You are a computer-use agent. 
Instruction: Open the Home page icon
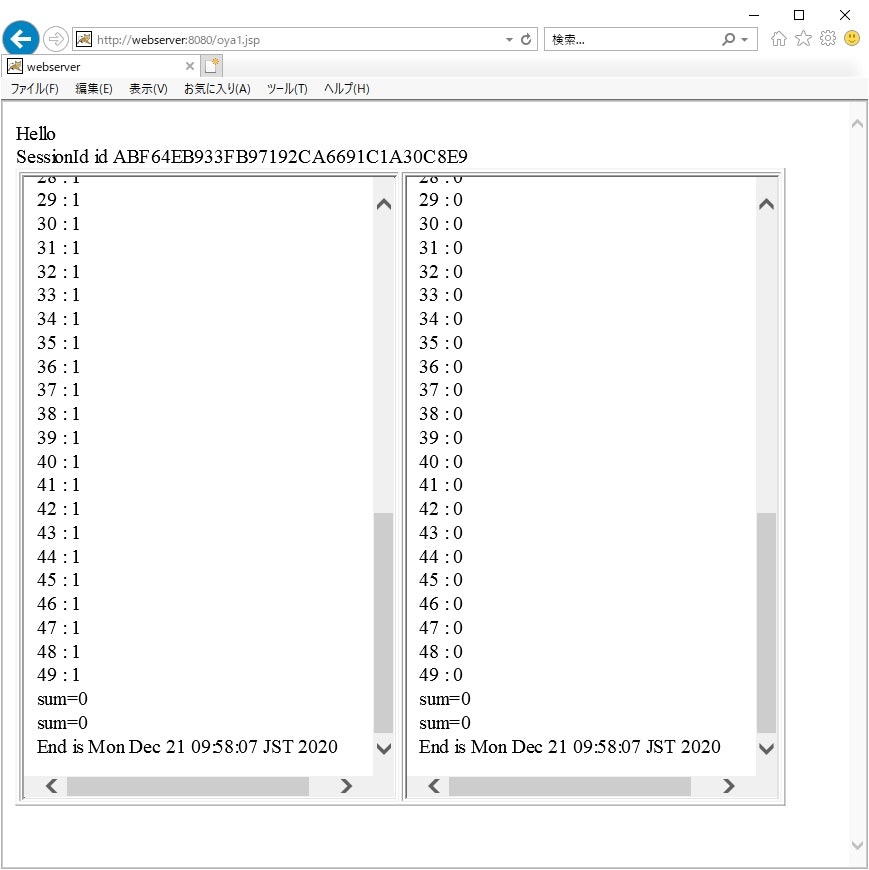(x=779, y=38)
